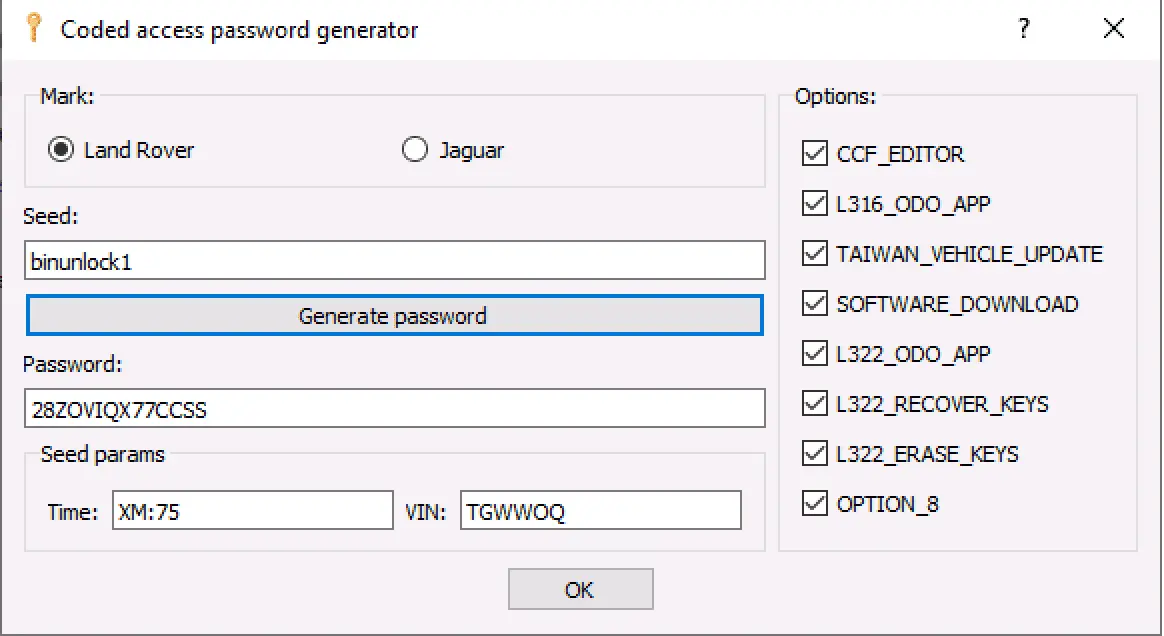Click the "Options:" group label
This screenshot has width=1164, height=636.
point(835,96)
